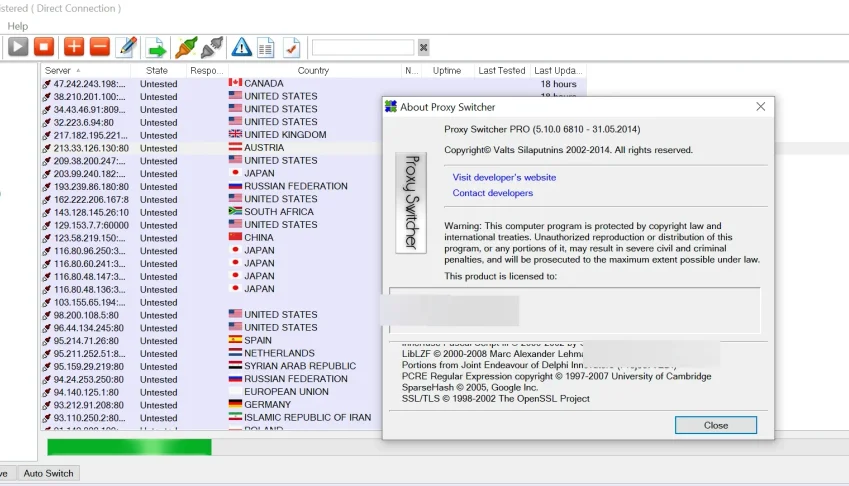Click the 18 hours last updated cell
Viewport: 849px width, 486px height.
[x=558, y=84]
